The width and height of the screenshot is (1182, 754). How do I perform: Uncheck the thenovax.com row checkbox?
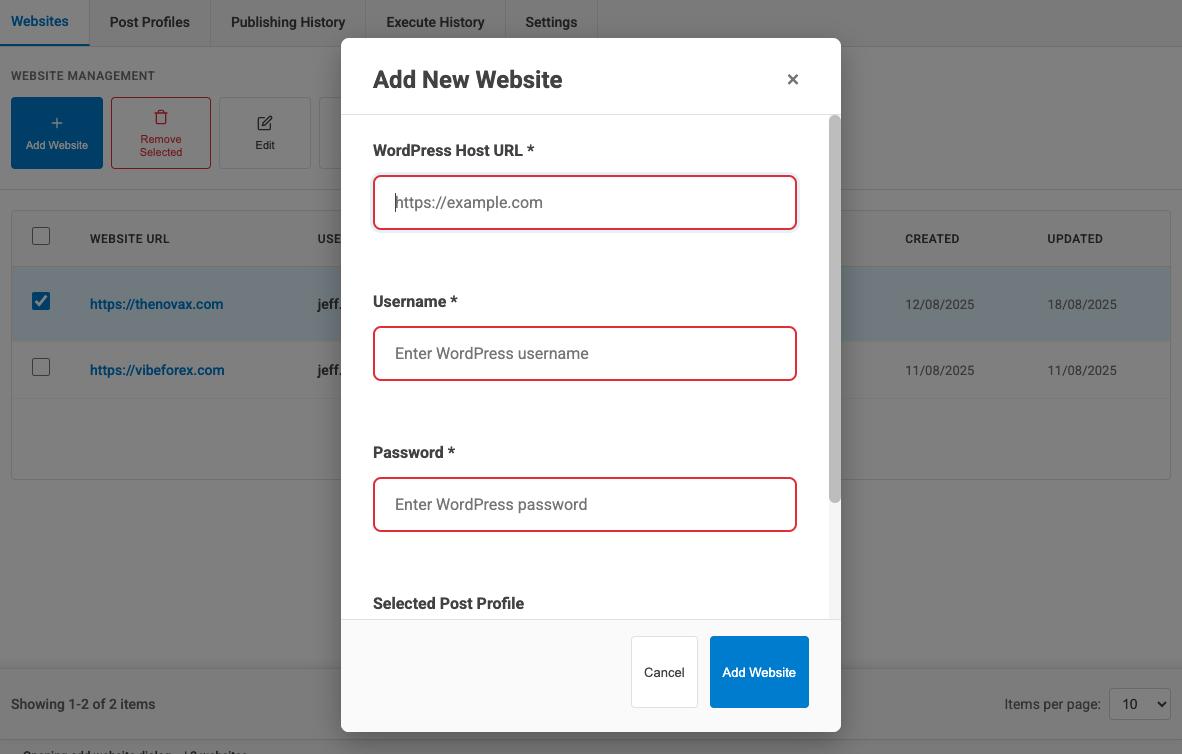(x=41, y=302)
